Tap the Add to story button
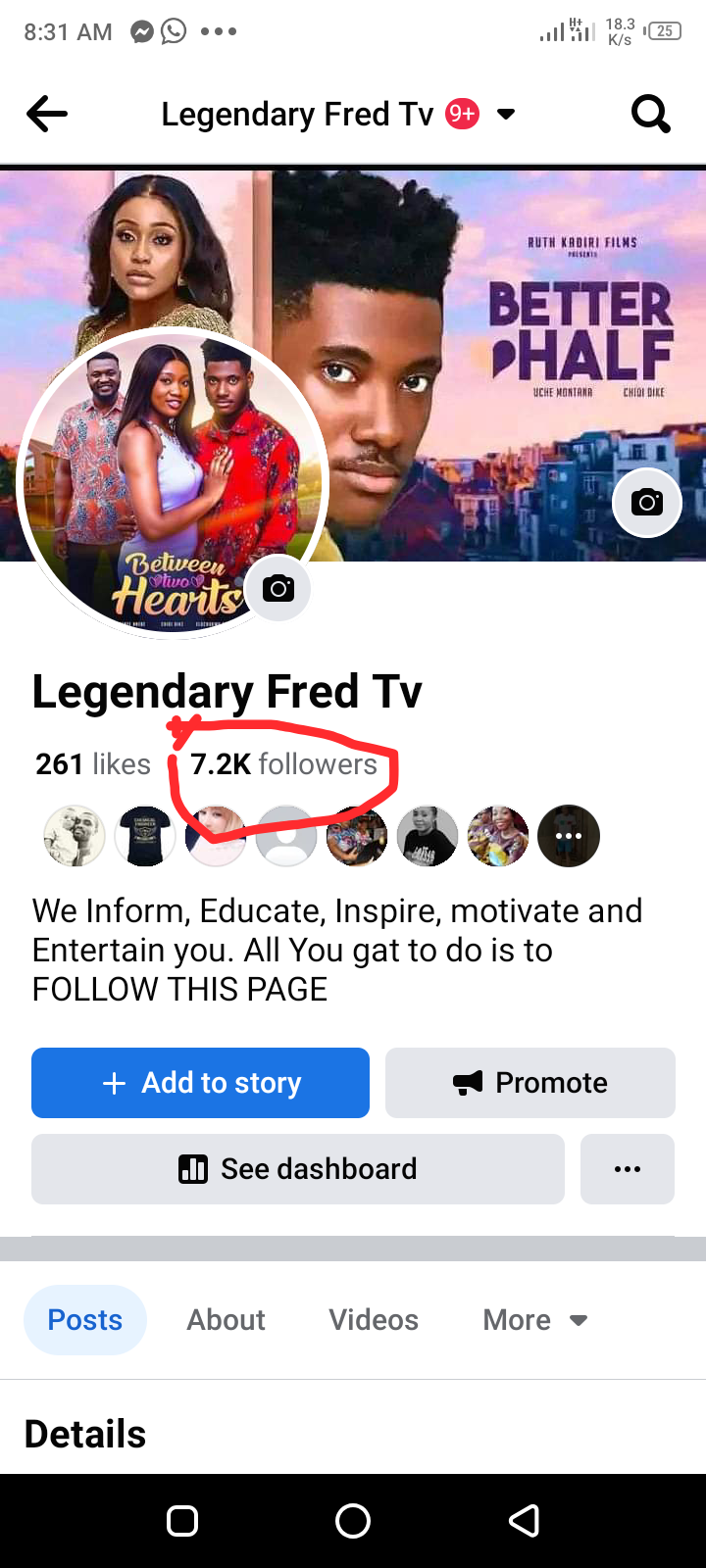The image size is (706, 1568). point(201,1083)
